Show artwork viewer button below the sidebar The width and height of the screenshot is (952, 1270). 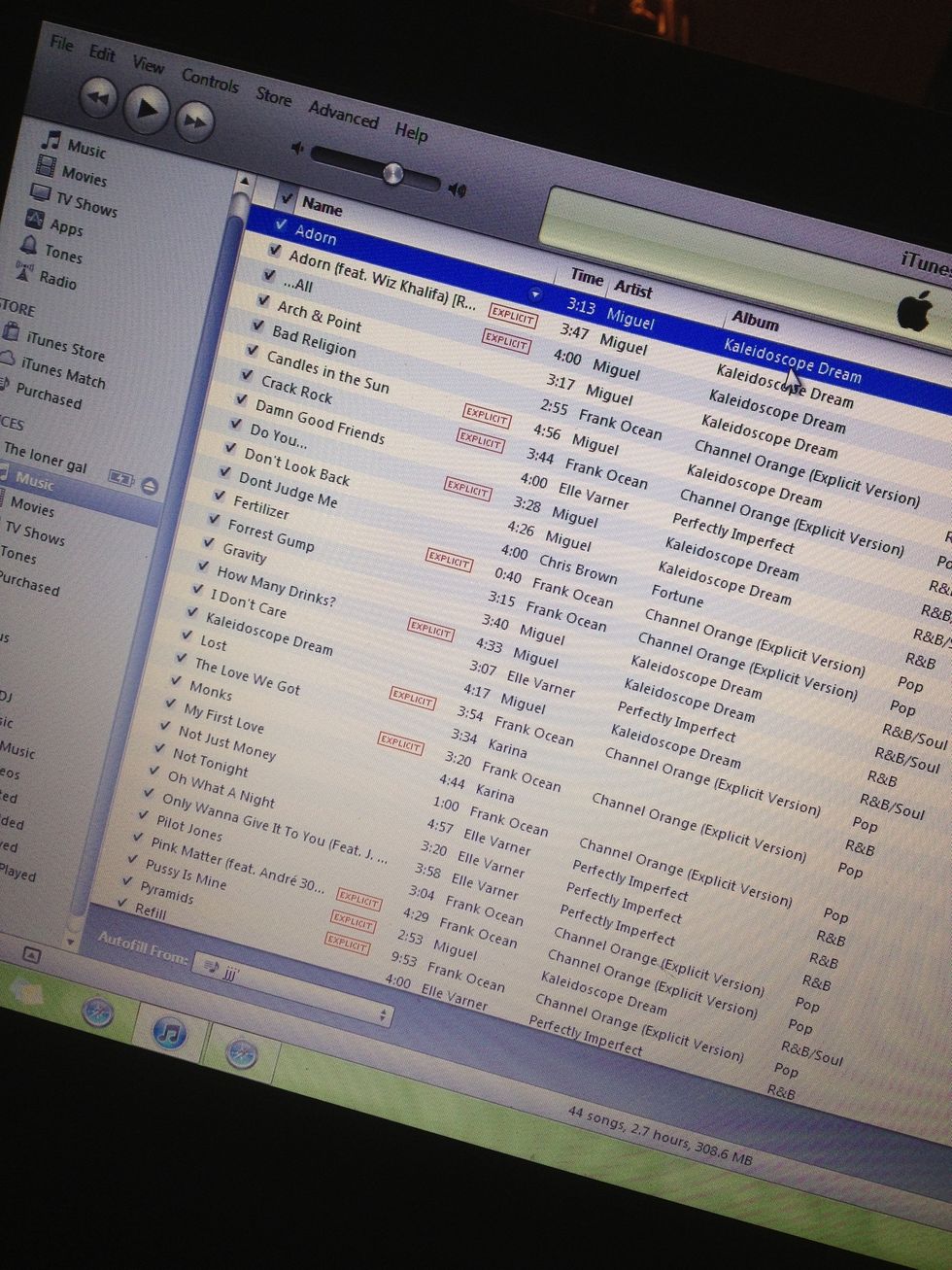pyautogui.click(x=30, y=955)
